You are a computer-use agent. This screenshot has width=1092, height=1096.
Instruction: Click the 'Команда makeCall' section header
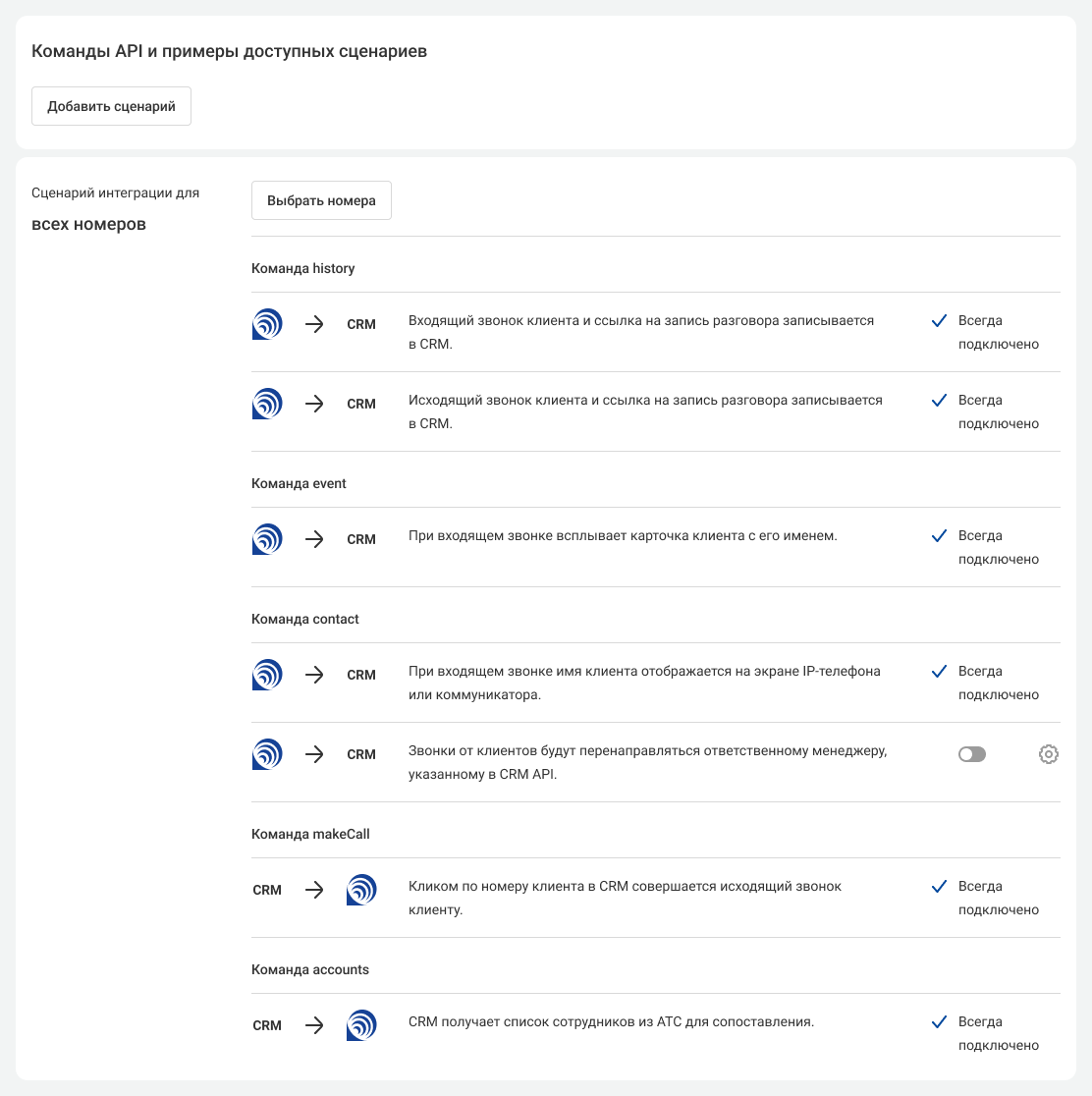tap(310, 834)
